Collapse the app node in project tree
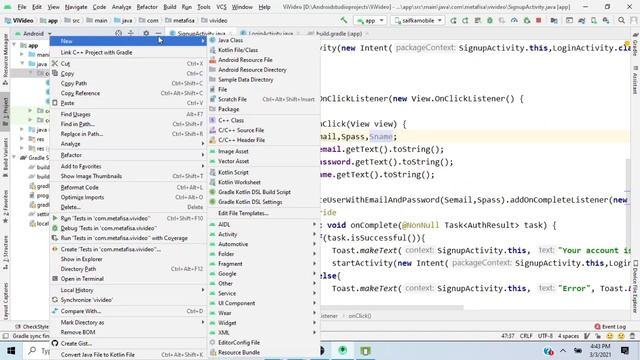 [x=15, y=45]
